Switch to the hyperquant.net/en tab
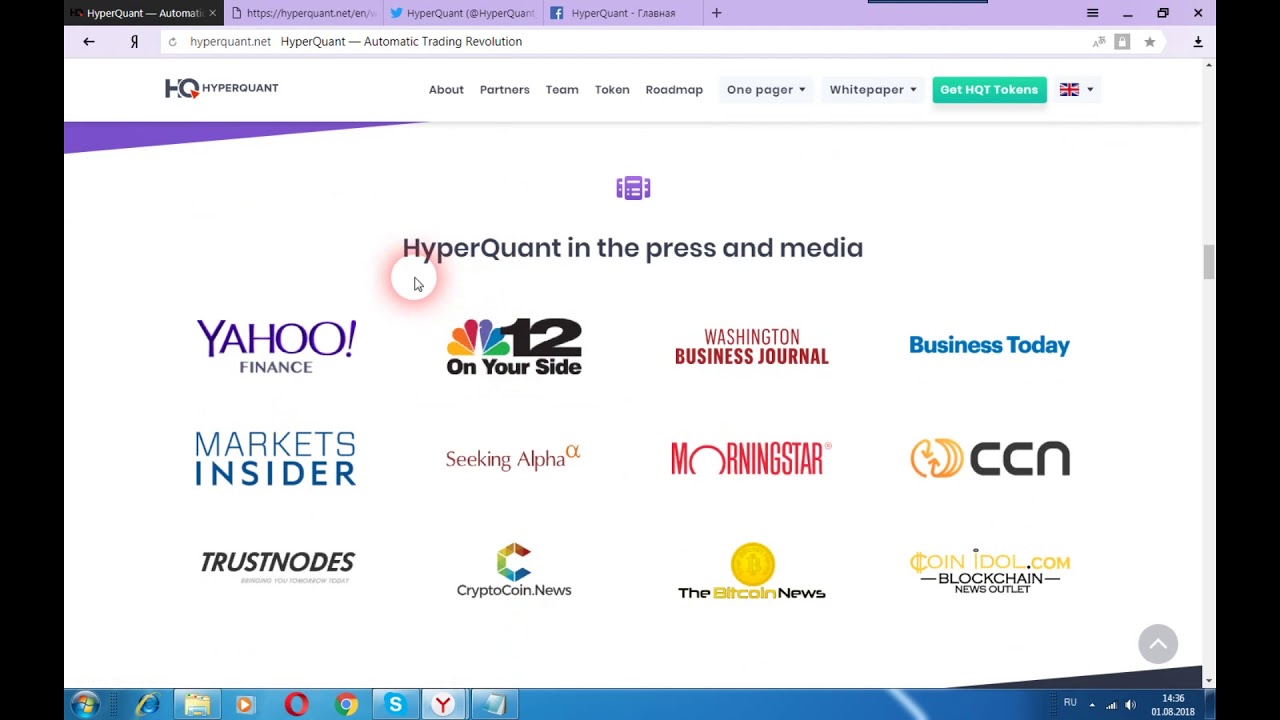 pos(304,13)
